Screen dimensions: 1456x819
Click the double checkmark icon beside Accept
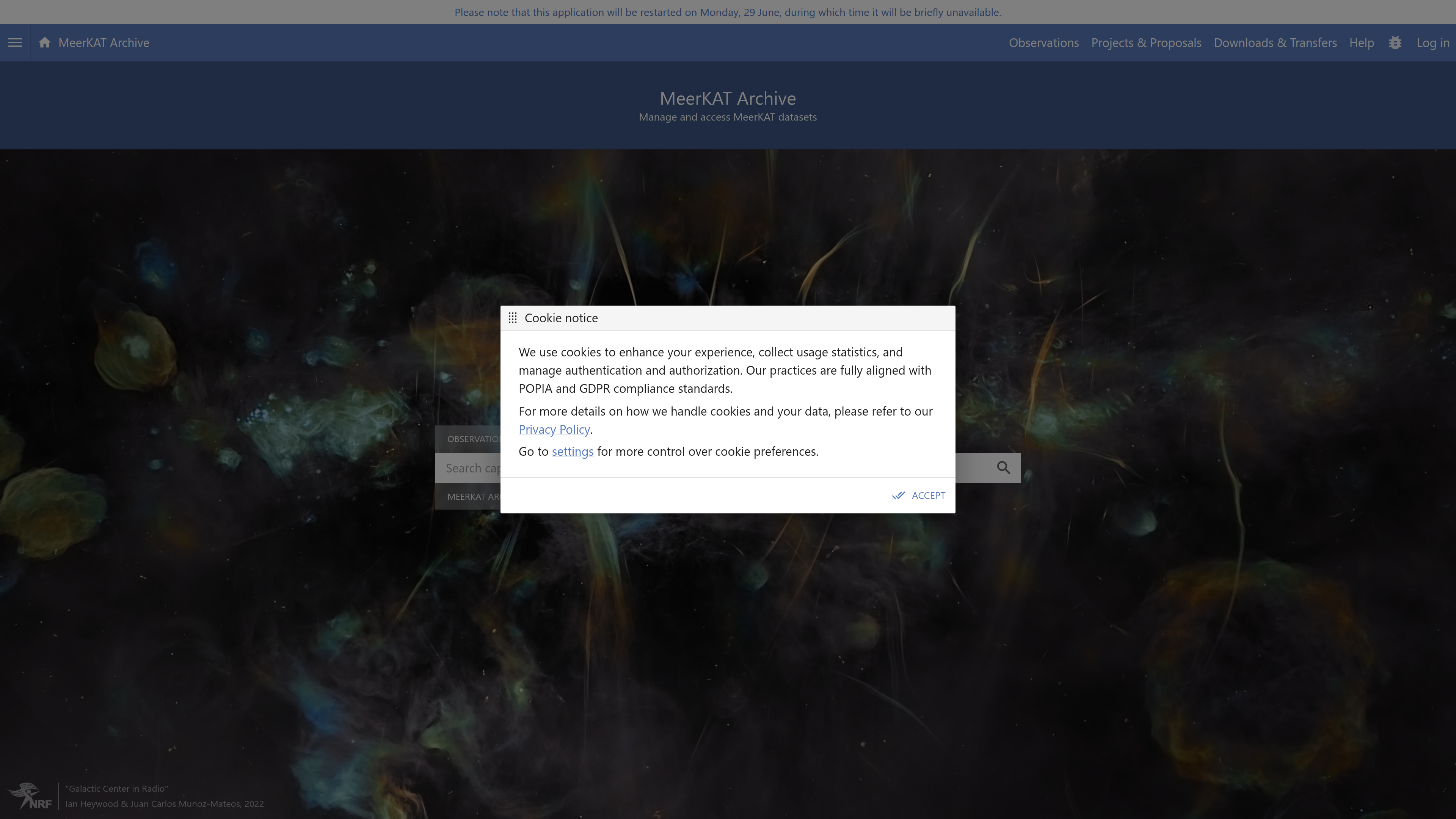coord(898,496)
